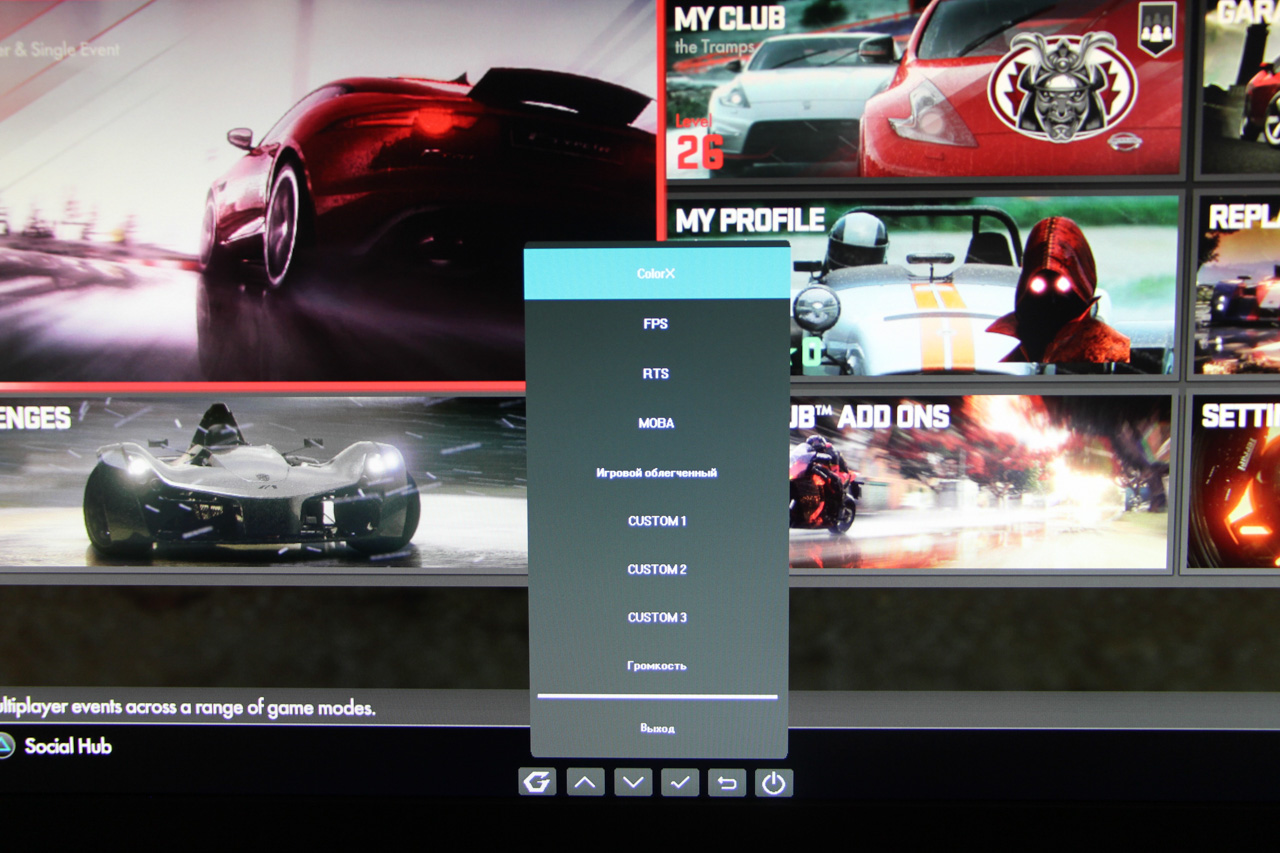
Task: Open the Replays tile
Action: click(x=1238, y=285)
